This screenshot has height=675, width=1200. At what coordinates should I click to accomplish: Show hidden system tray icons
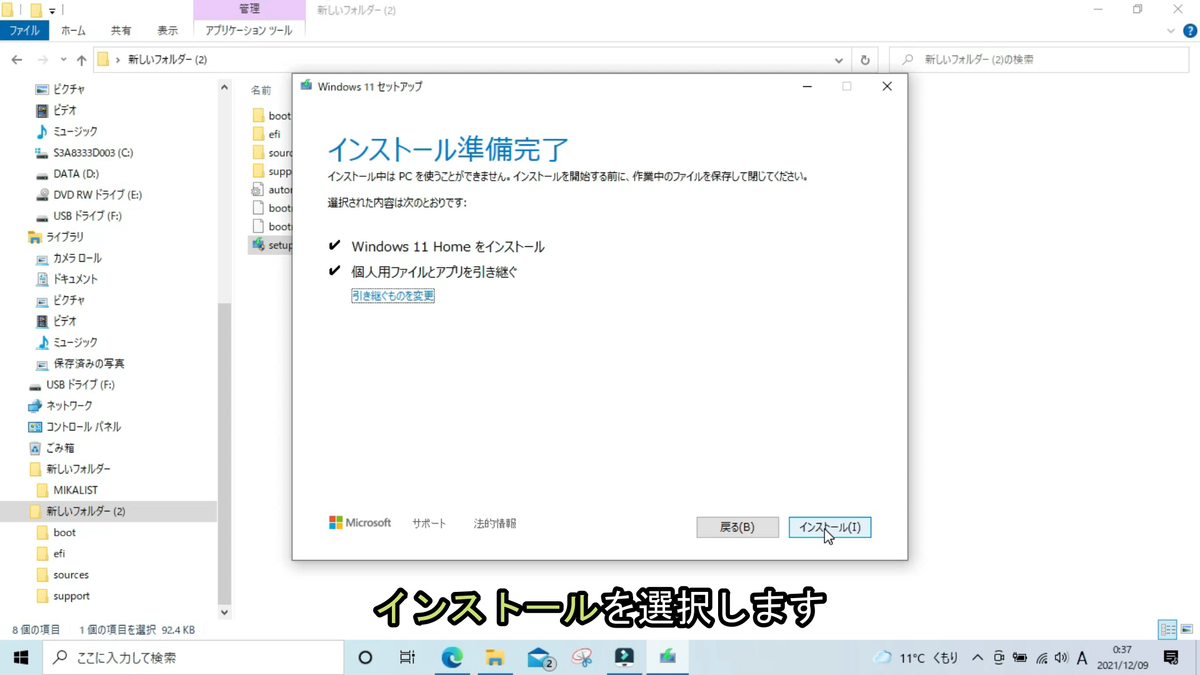(977, 658)
